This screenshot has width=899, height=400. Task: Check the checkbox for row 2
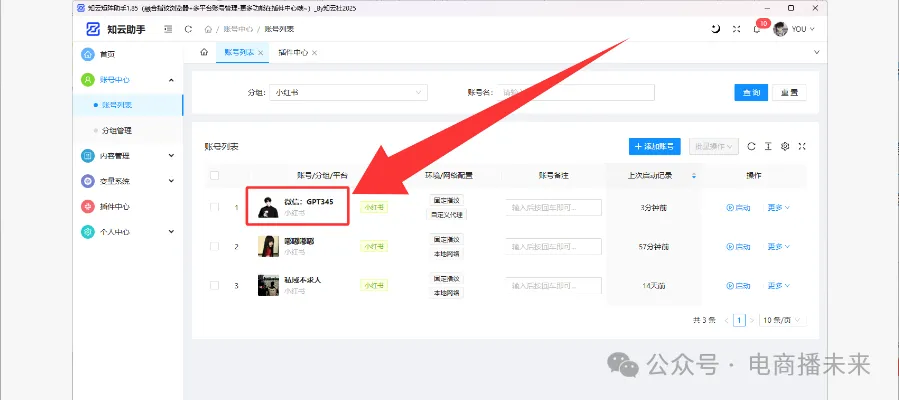point(214,246)
